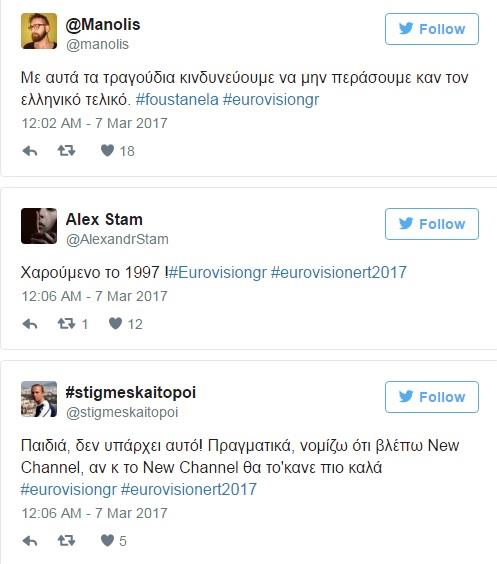Like the #stigmeskaitopoi tweet with 5 likes

point(107,540)
